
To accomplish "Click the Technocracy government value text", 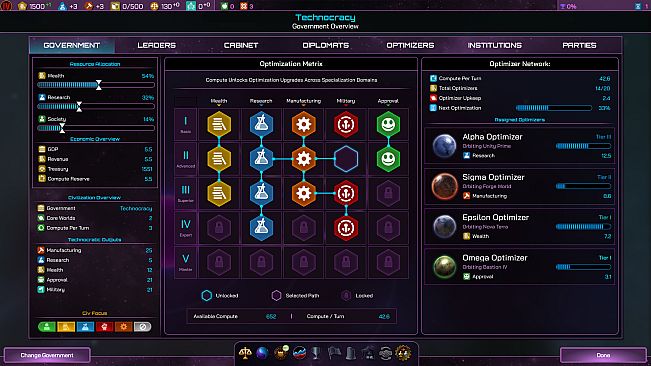I will (136, 208).
